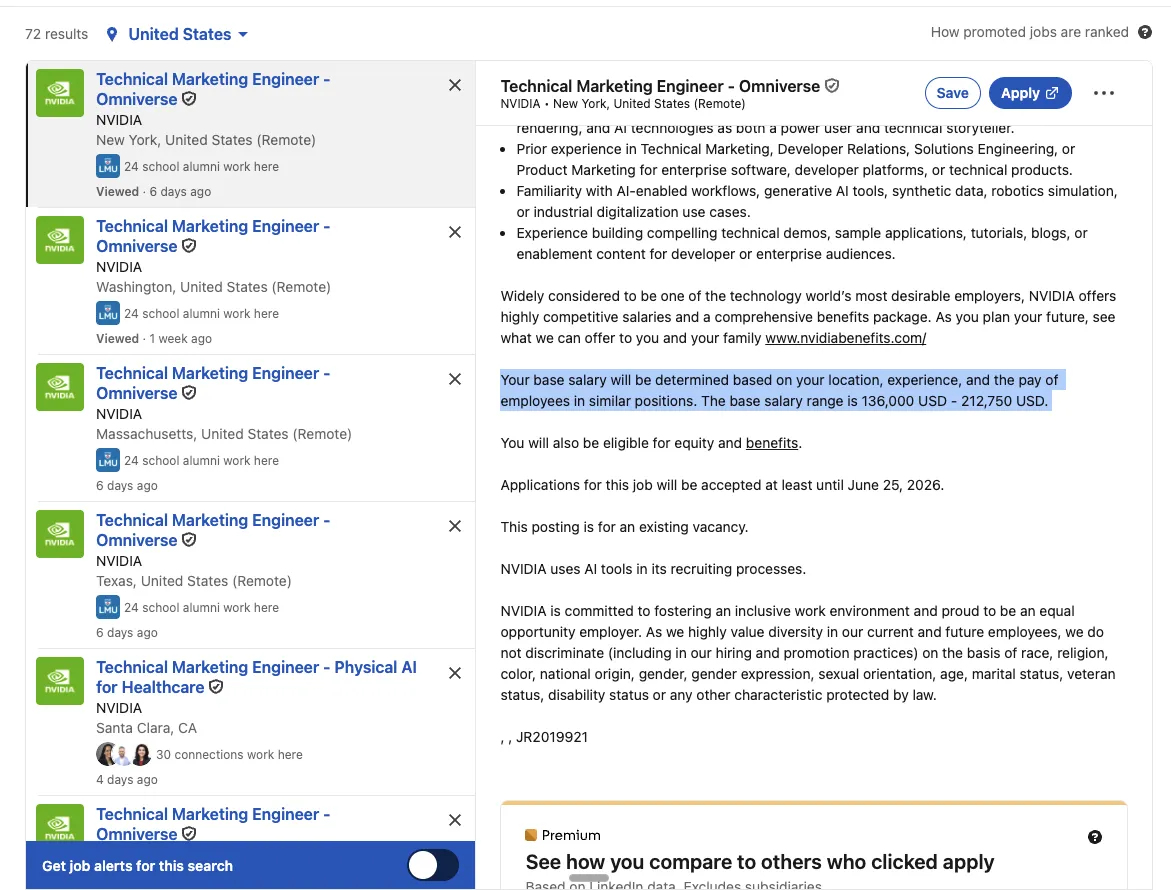Click 'This posting is for an existing vacancy' text

624,527
